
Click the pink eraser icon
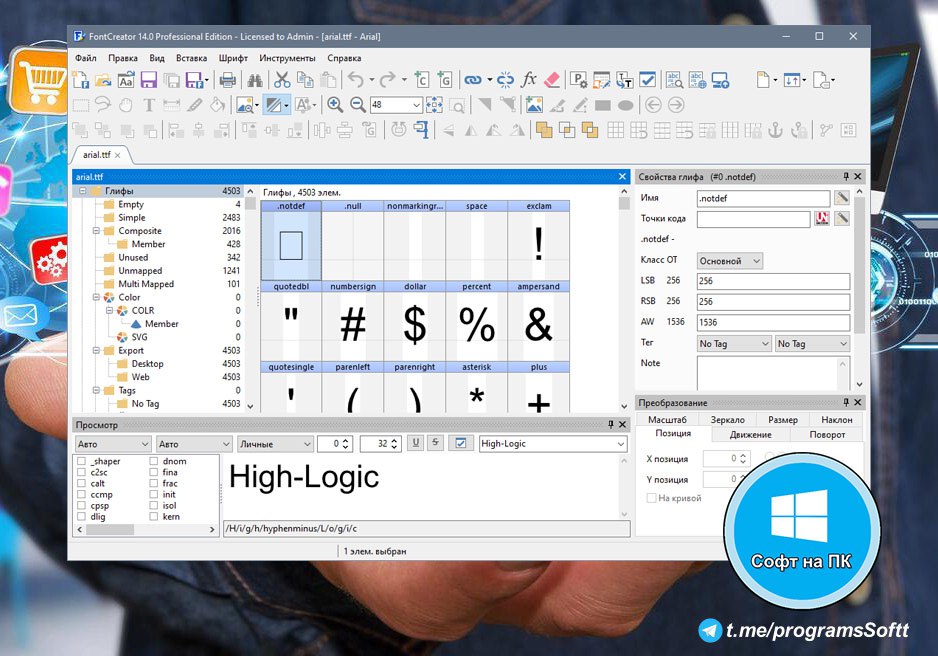[552, 80]
